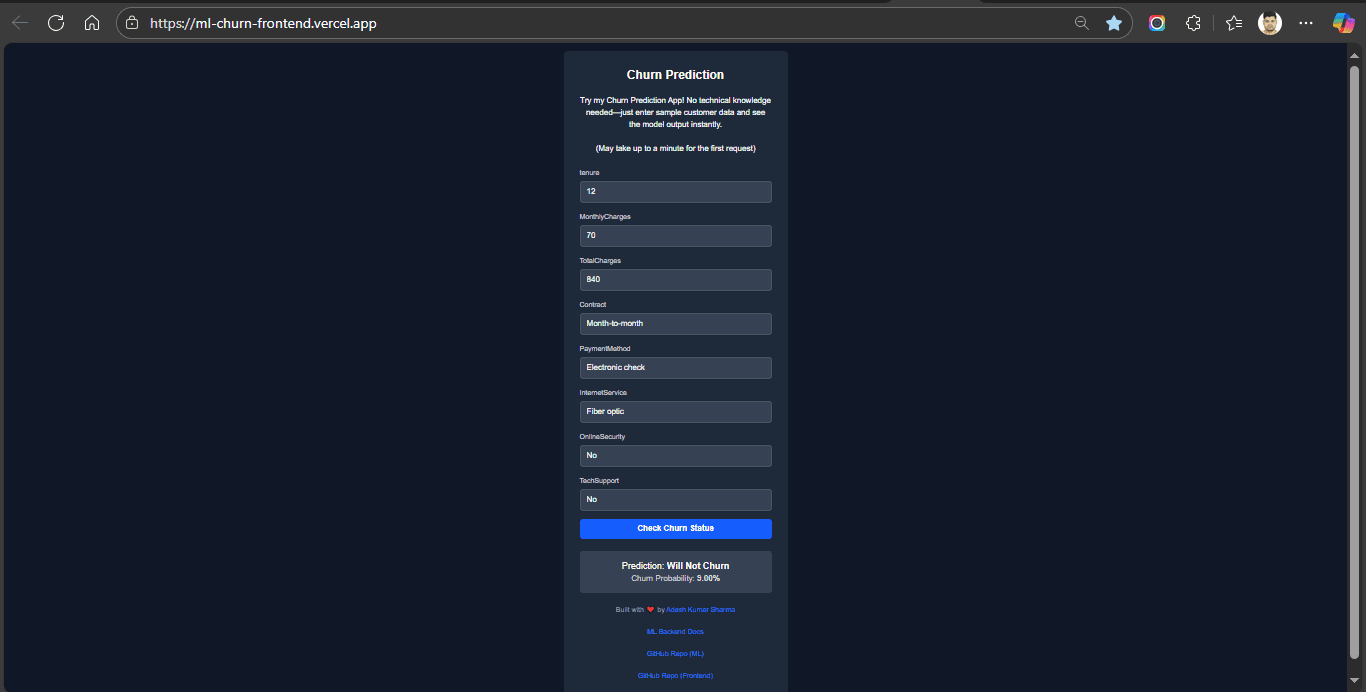Open the Favorites list icon

[1234, 23]
